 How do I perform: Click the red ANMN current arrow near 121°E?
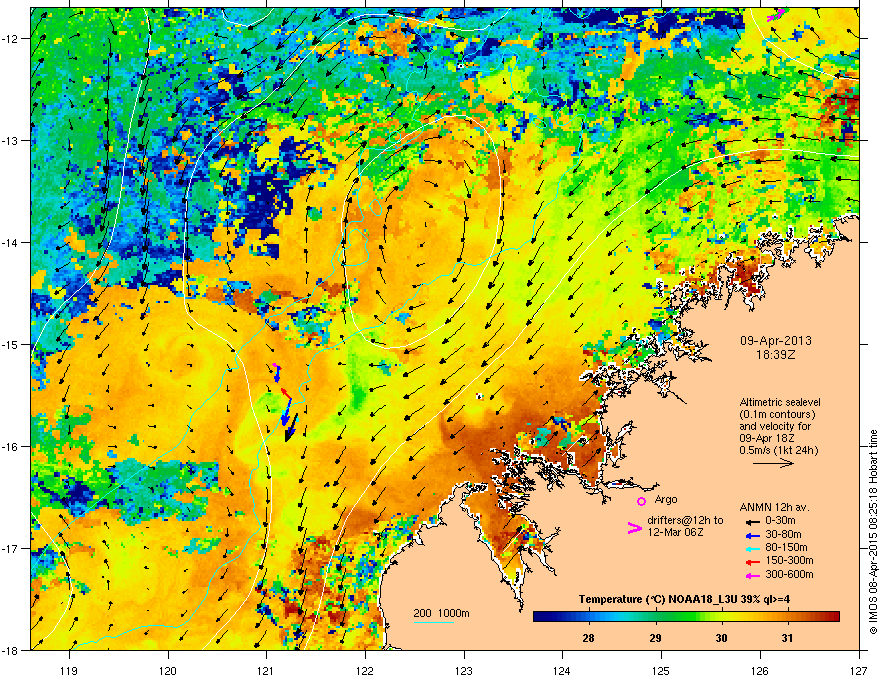coord(286,393)
